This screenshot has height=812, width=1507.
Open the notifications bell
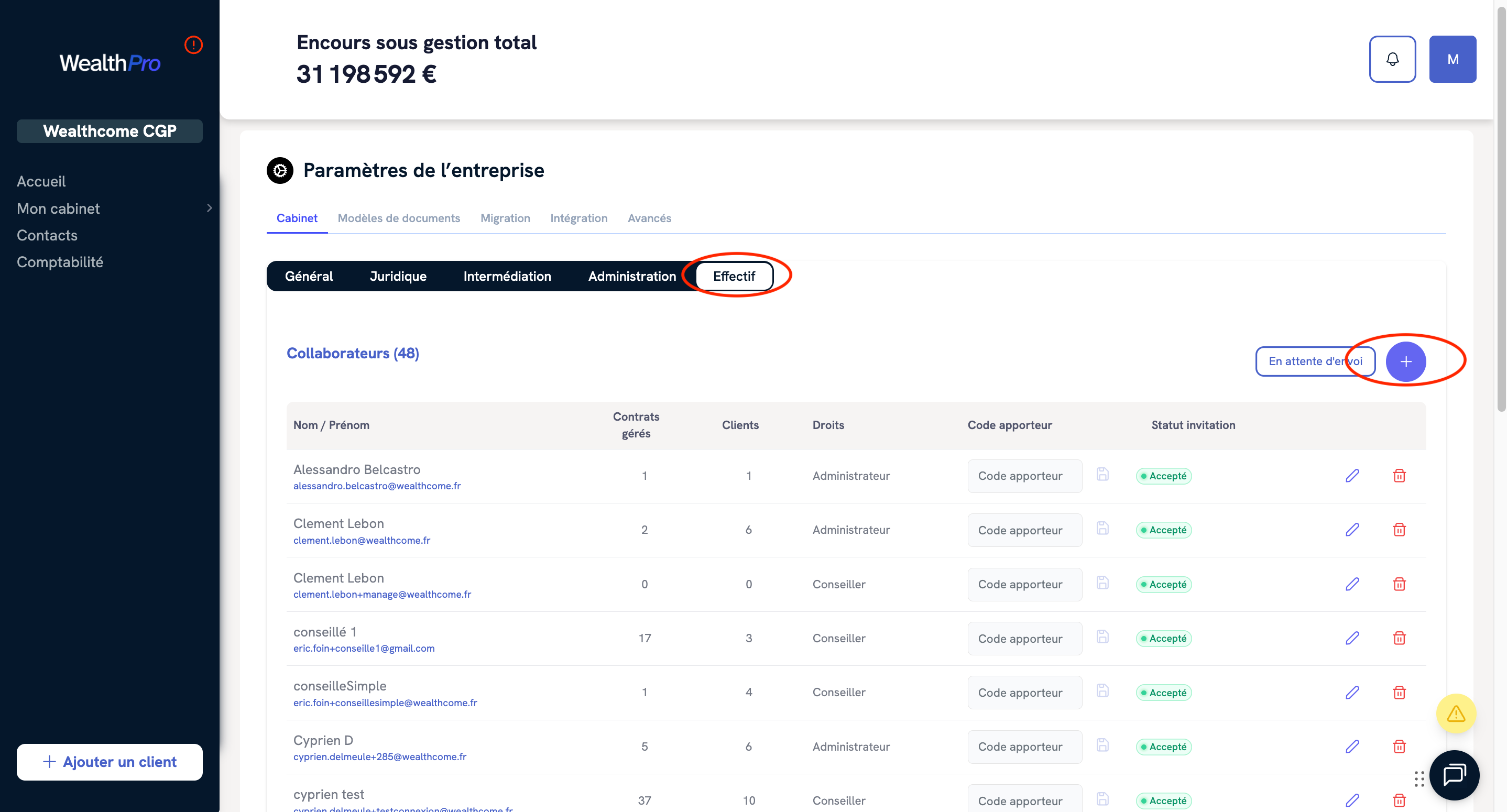1392,59
